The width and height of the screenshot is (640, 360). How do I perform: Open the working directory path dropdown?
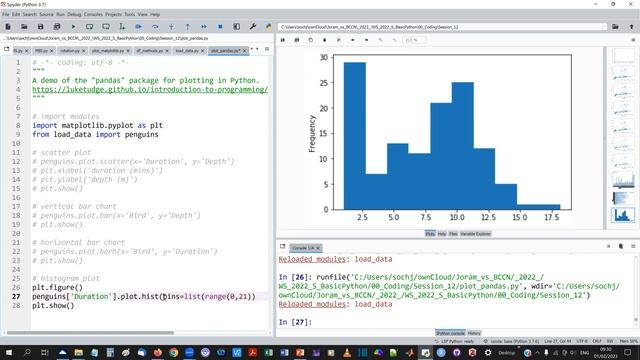604,27
